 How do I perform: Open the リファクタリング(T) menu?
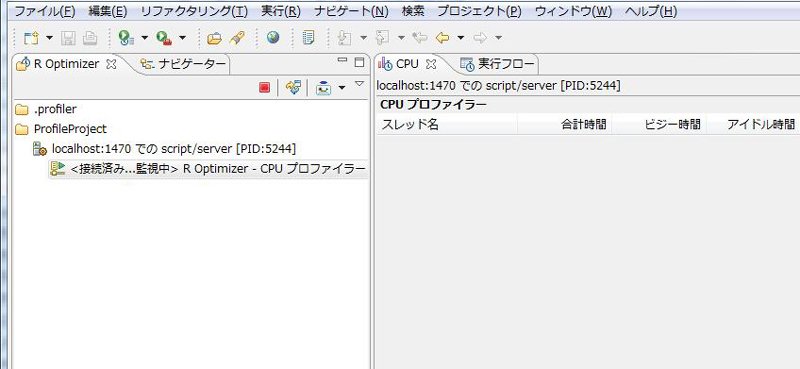click(x=194, y=11)
